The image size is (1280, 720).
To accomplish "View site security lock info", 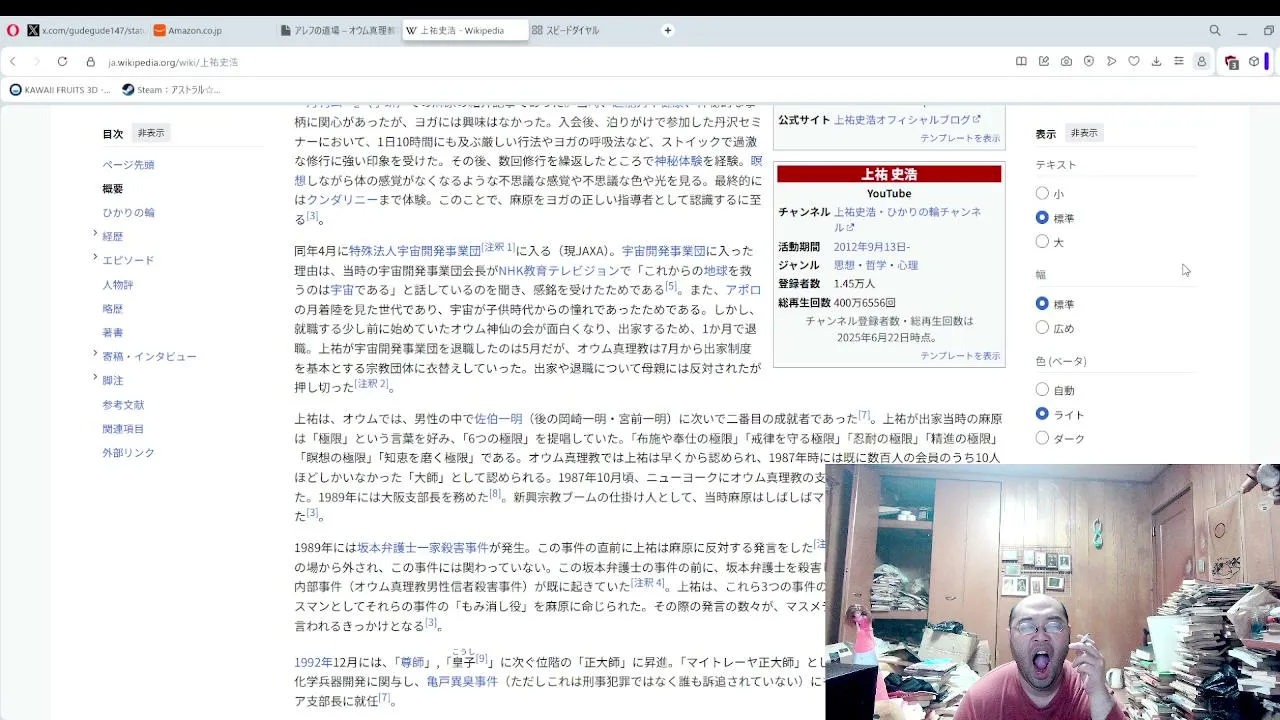I will [x=90, y=62].
